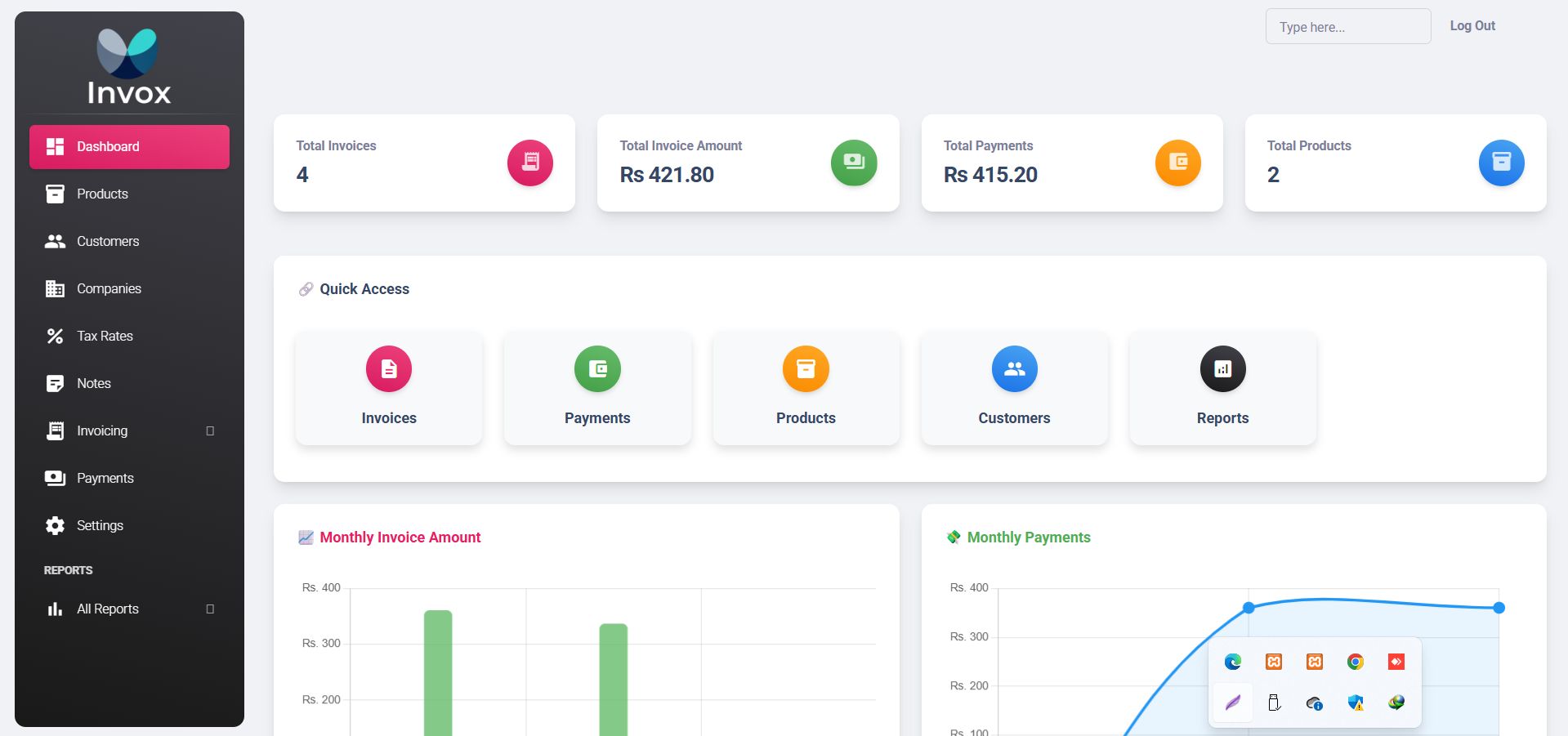Click the pink receipt icon on Total Invoices
The image size is (1568, 736).
(x=530, y=163)
